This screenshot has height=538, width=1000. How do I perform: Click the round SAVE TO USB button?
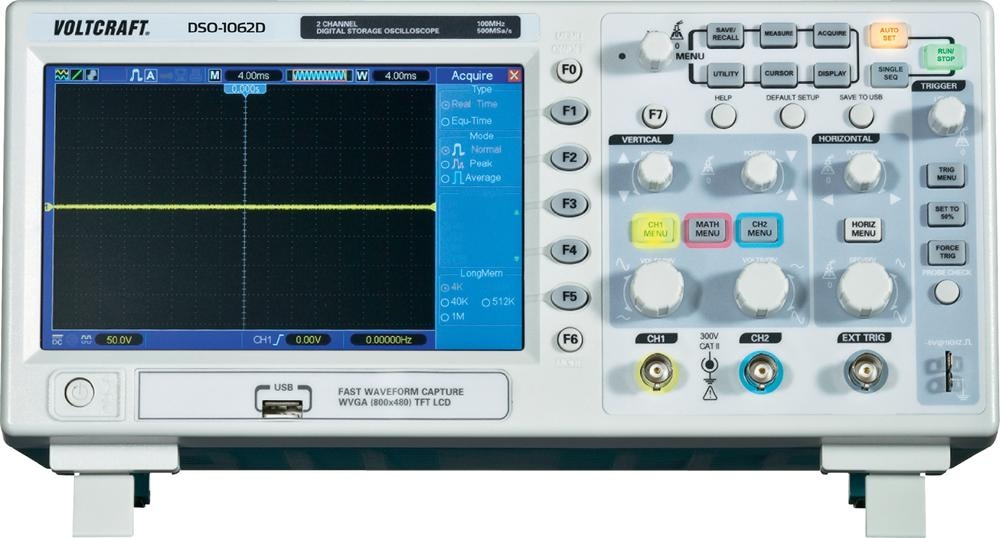coord(861,116)
